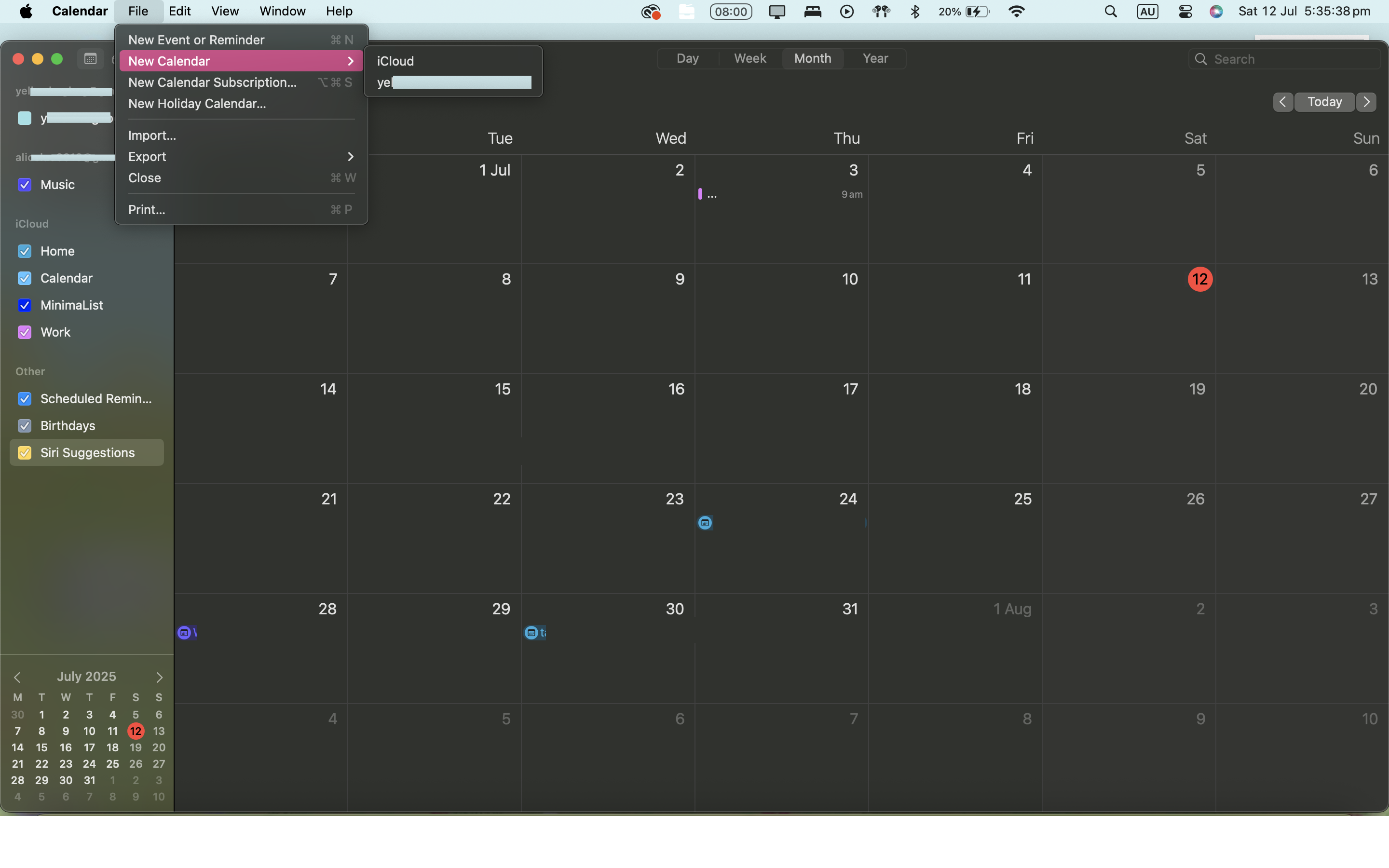Switch to the Week view tab

click(749, 58)
